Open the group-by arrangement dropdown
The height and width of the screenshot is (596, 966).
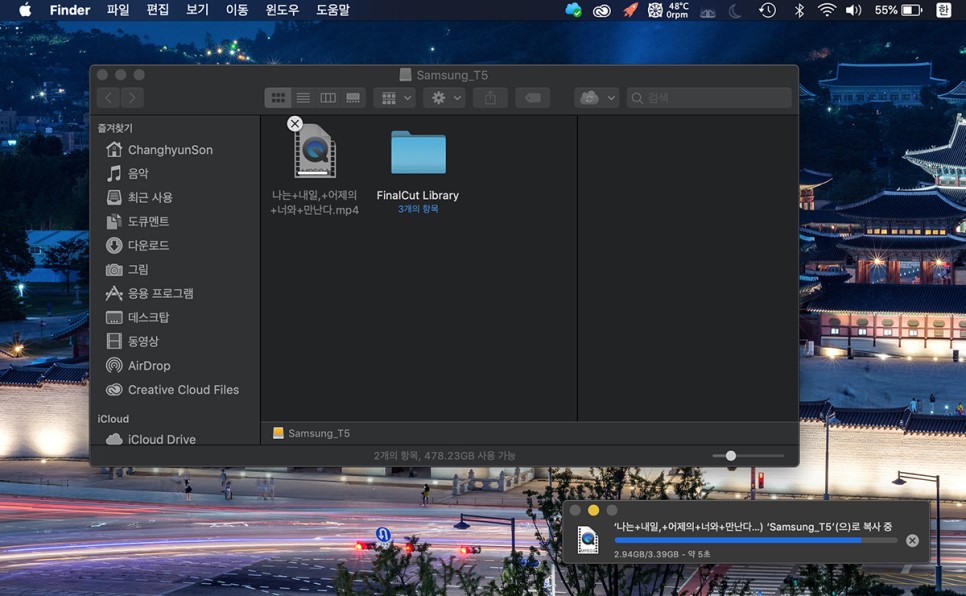(x=395, y=97)
